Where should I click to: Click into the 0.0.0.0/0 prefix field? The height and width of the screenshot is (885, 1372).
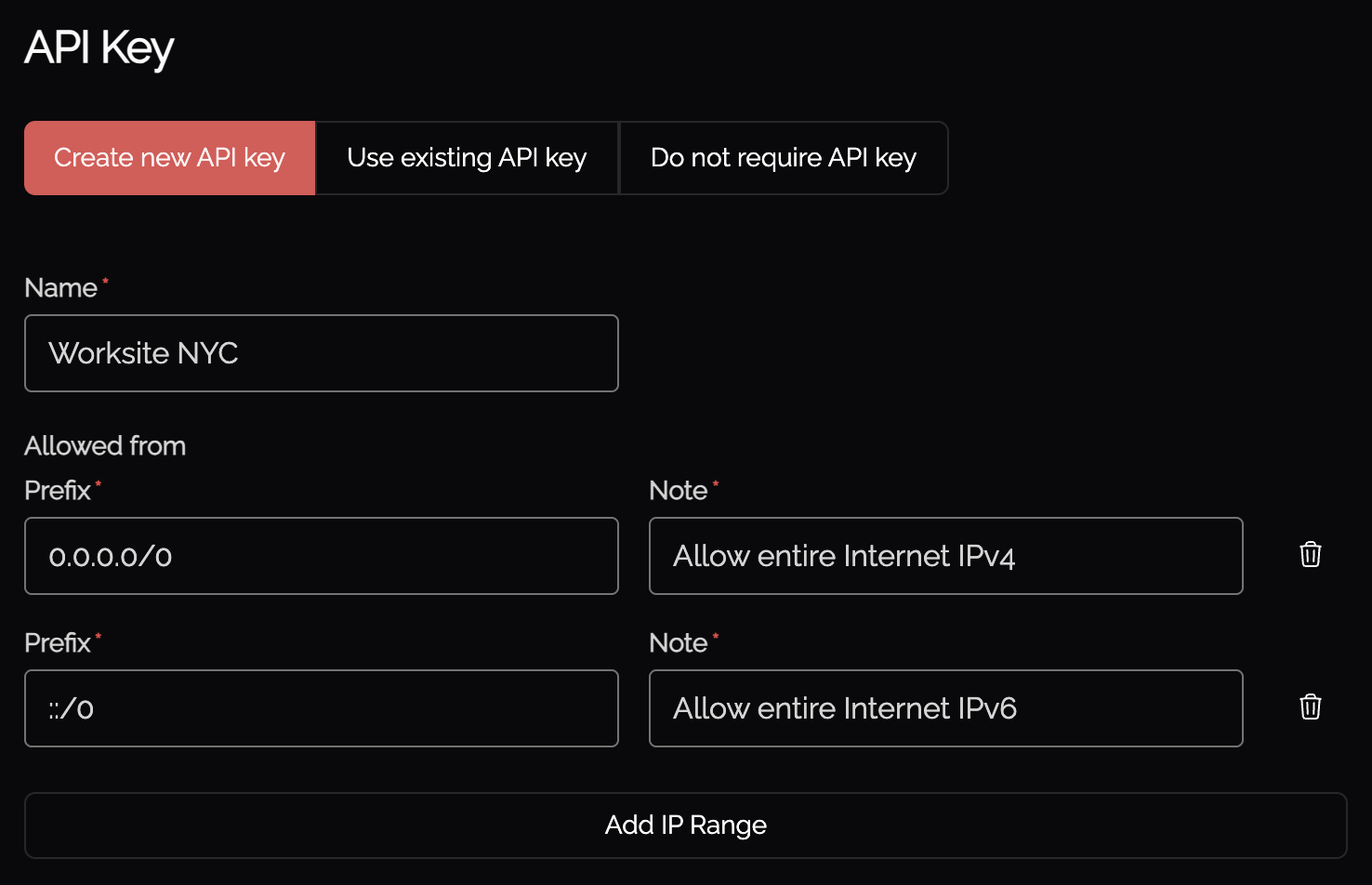321,556
